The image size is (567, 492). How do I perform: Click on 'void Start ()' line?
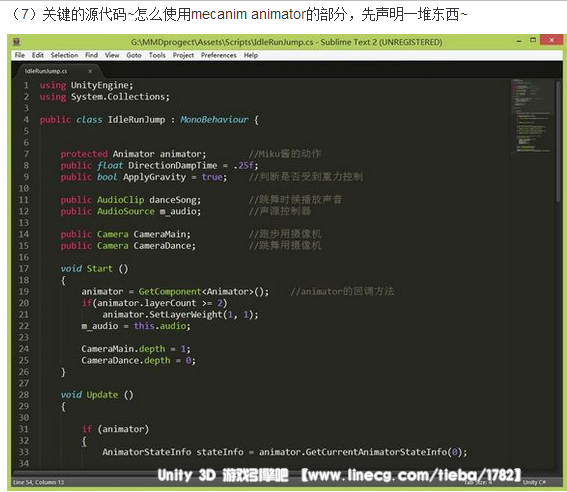(94, 269)
